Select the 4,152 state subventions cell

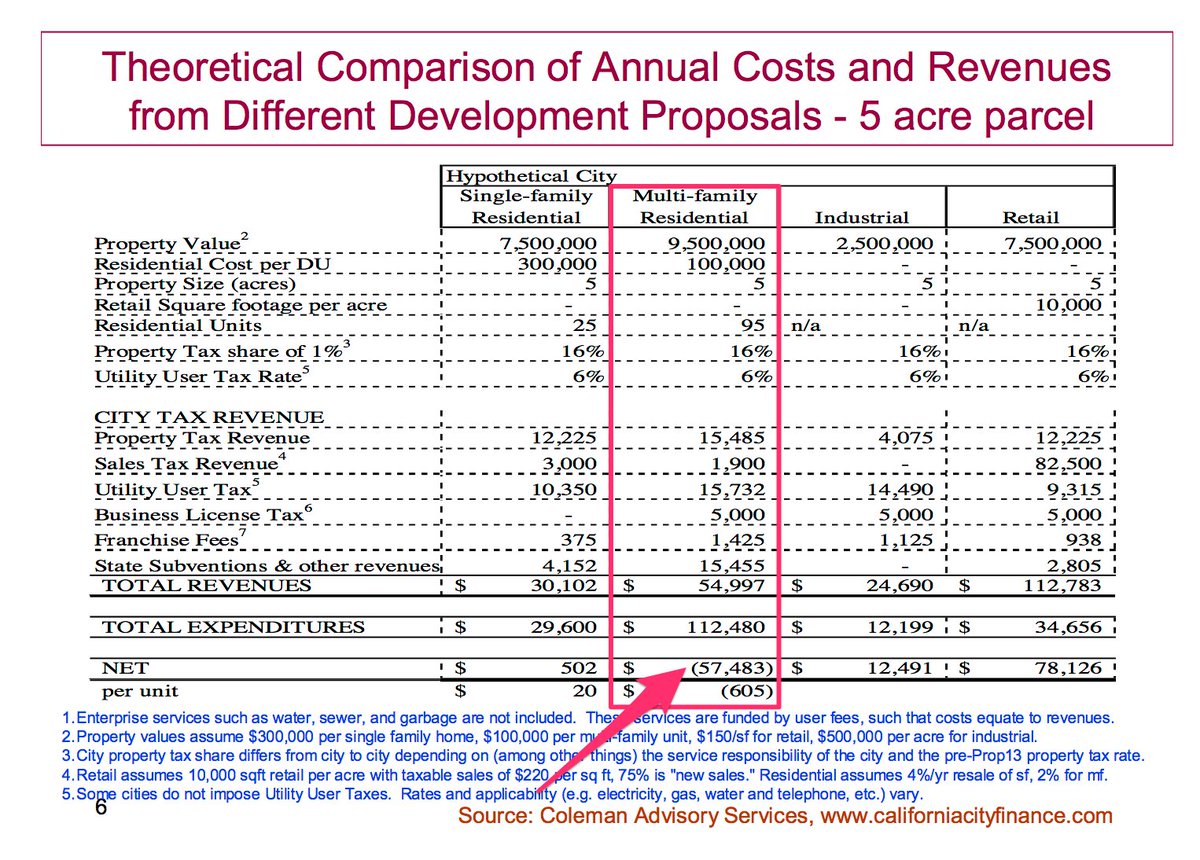click(x=569, y=565)
